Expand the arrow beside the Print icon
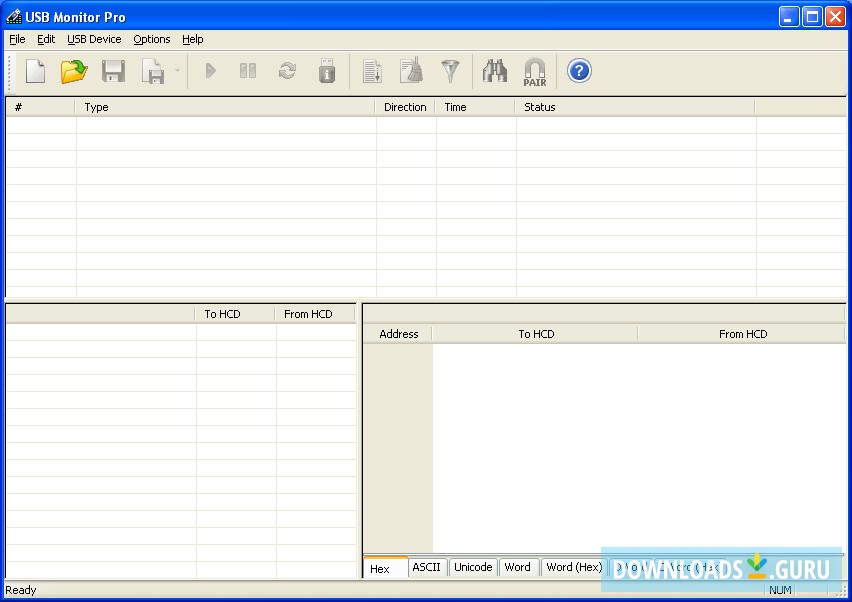Image resolution: width=852 pixels, height=602 pixels. [x=177, y=71]
